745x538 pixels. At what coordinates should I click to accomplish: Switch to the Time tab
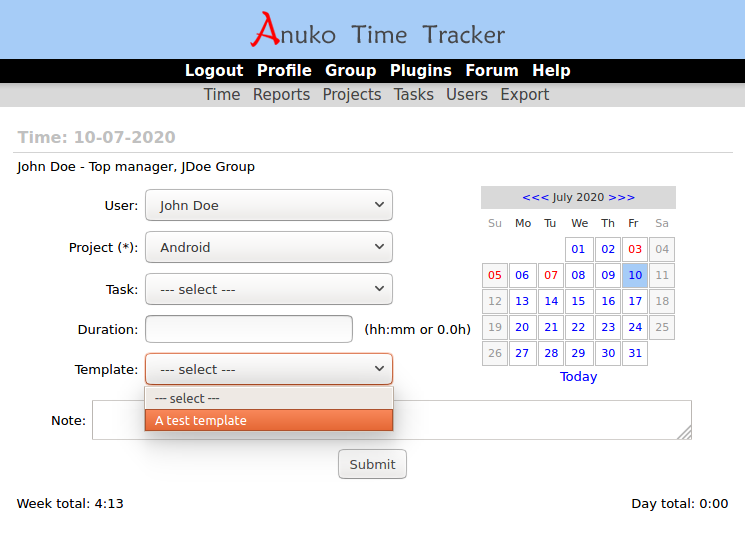(222, 95)
